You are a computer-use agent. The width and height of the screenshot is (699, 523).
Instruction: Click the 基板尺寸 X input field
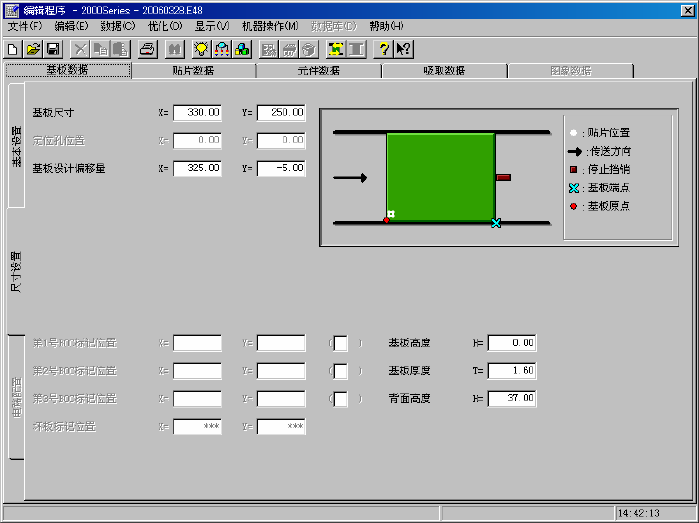[x=197, y=113]
